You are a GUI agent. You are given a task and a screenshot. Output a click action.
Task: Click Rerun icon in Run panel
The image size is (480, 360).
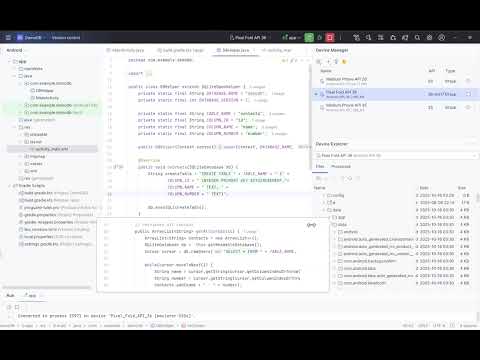point(9,307)
